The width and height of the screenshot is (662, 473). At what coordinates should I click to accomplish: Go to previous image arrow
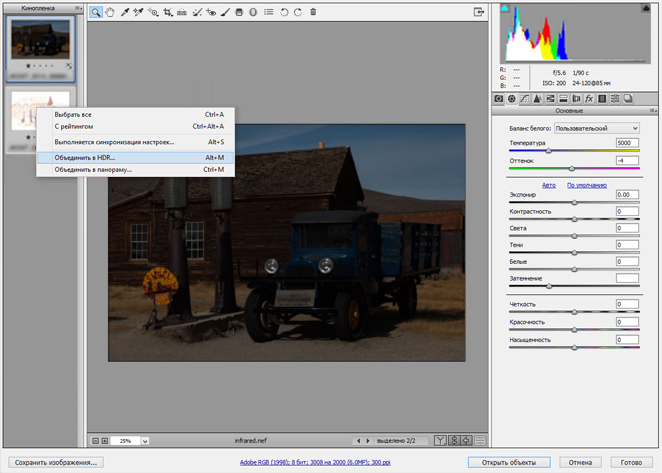(358, 440)
